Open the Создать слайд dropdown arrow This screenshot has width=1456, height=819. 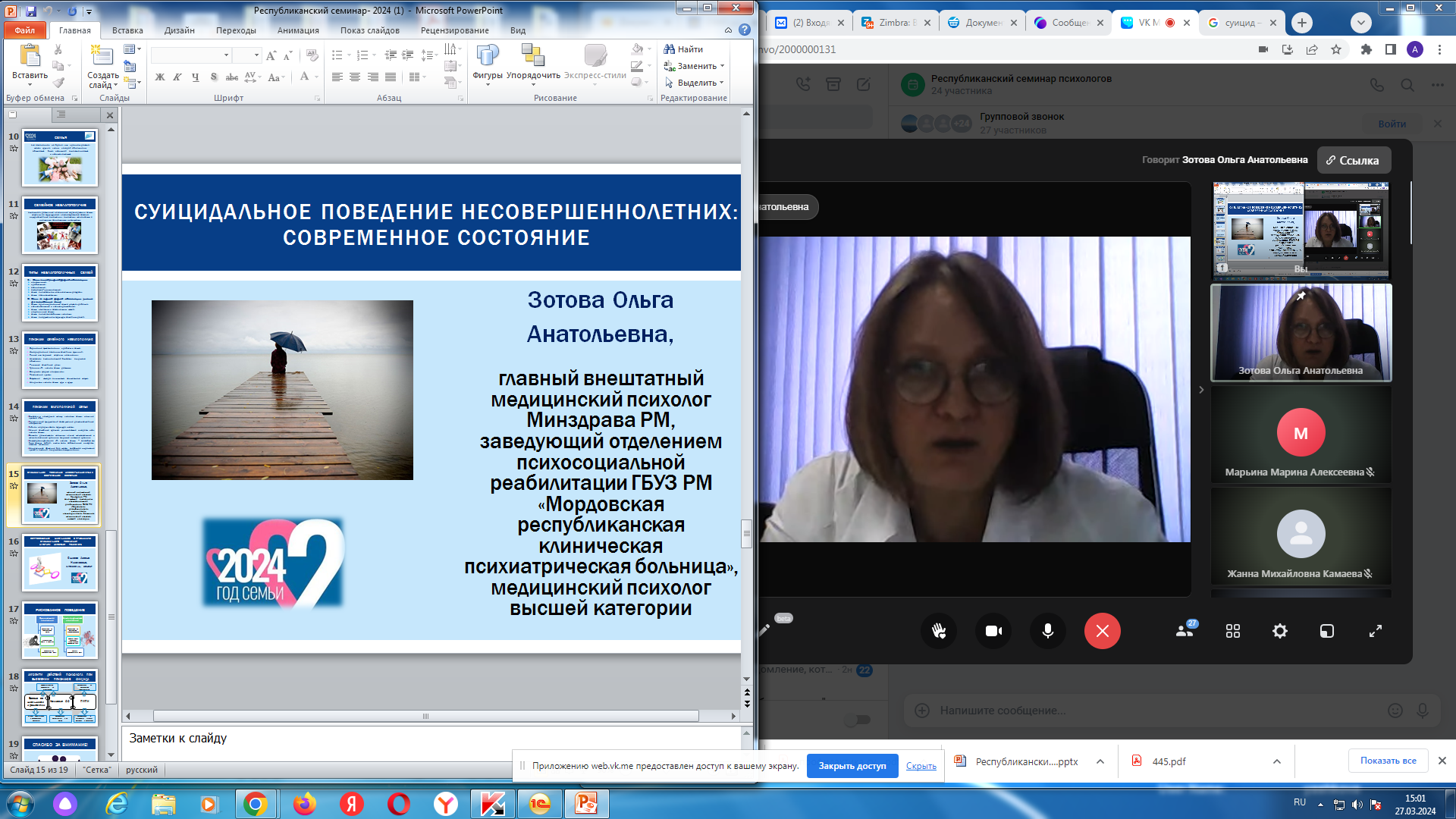pyautogui.click(x=115, y=86)
